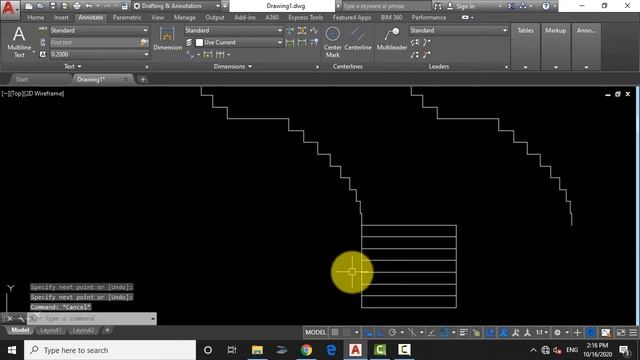640x360 pixels.
Task: Open the Drafting & Annotation workspace dropdown
Action: click(x=177, y=6)
